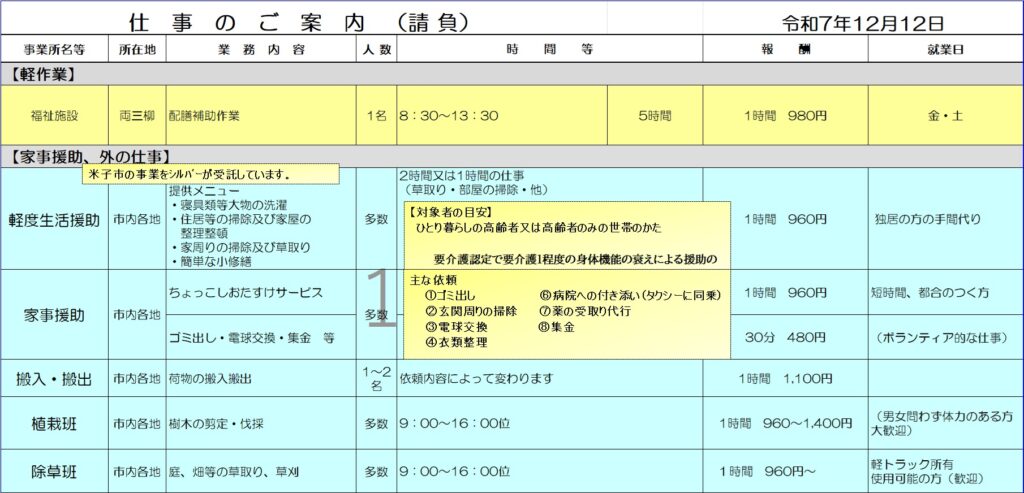Select the 福祉施設 cell
Viewport: 1024px width, 493px height.
pyautogui.click(x=54, y=116)
